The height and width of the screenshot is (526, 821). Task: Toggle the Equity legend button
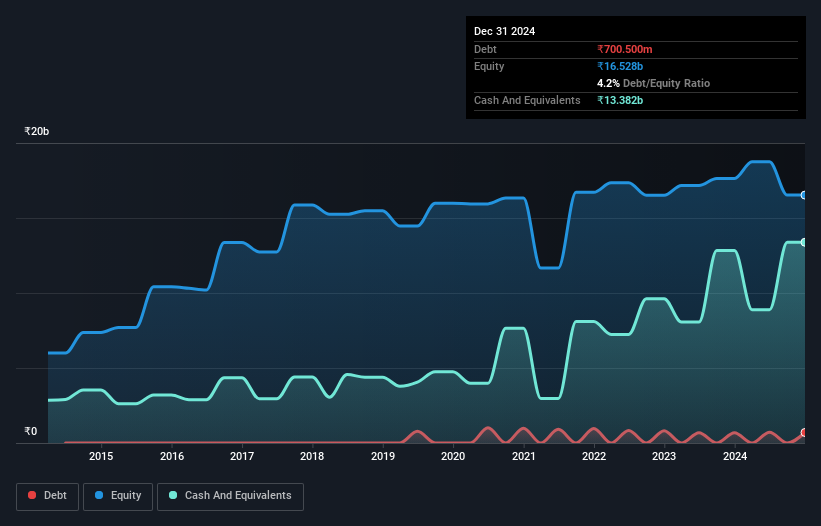(x=118, y=496)
